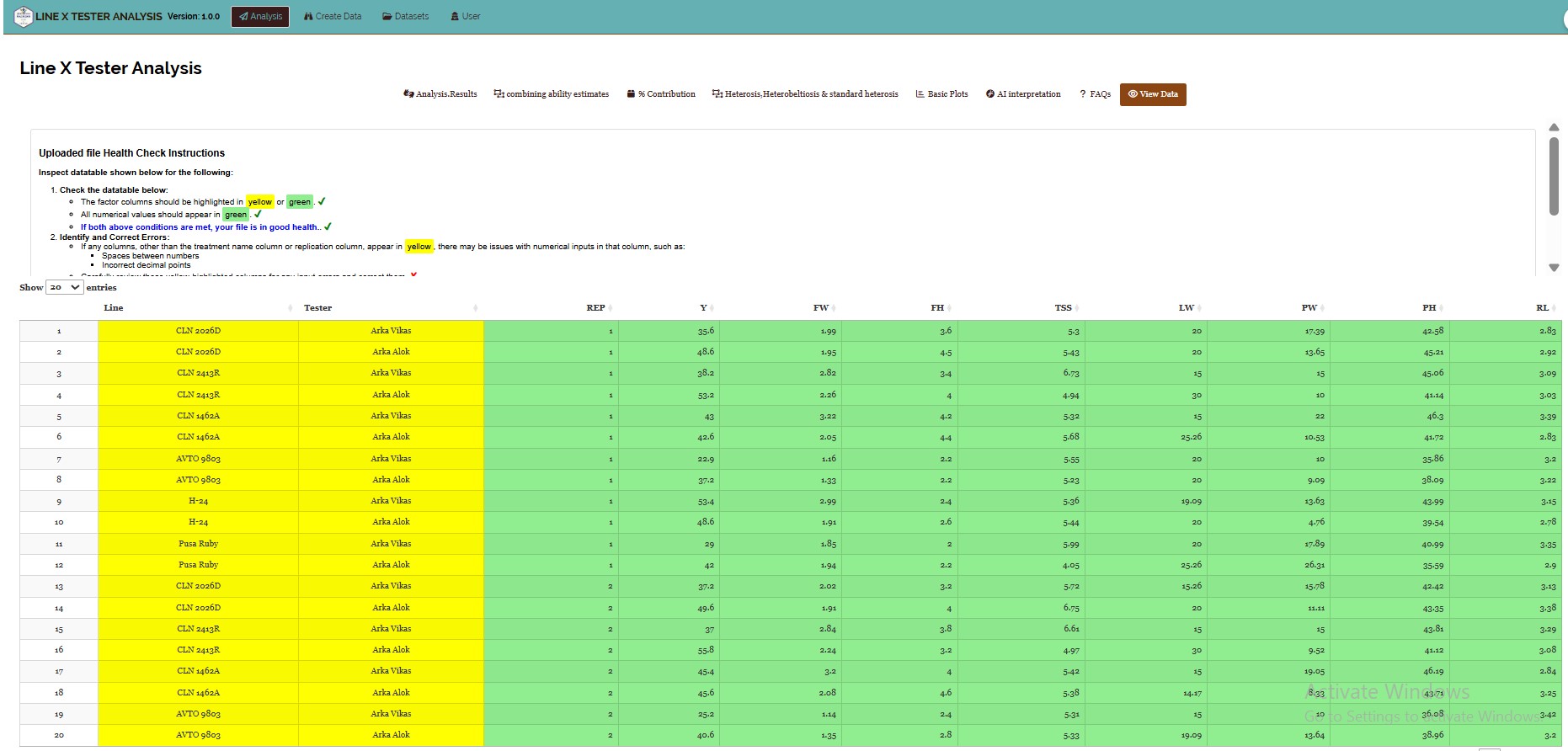This screenshot has width=1568, height=751.
Task: Click the green sample beside 'yellow or'
Action: pos(300,202)
